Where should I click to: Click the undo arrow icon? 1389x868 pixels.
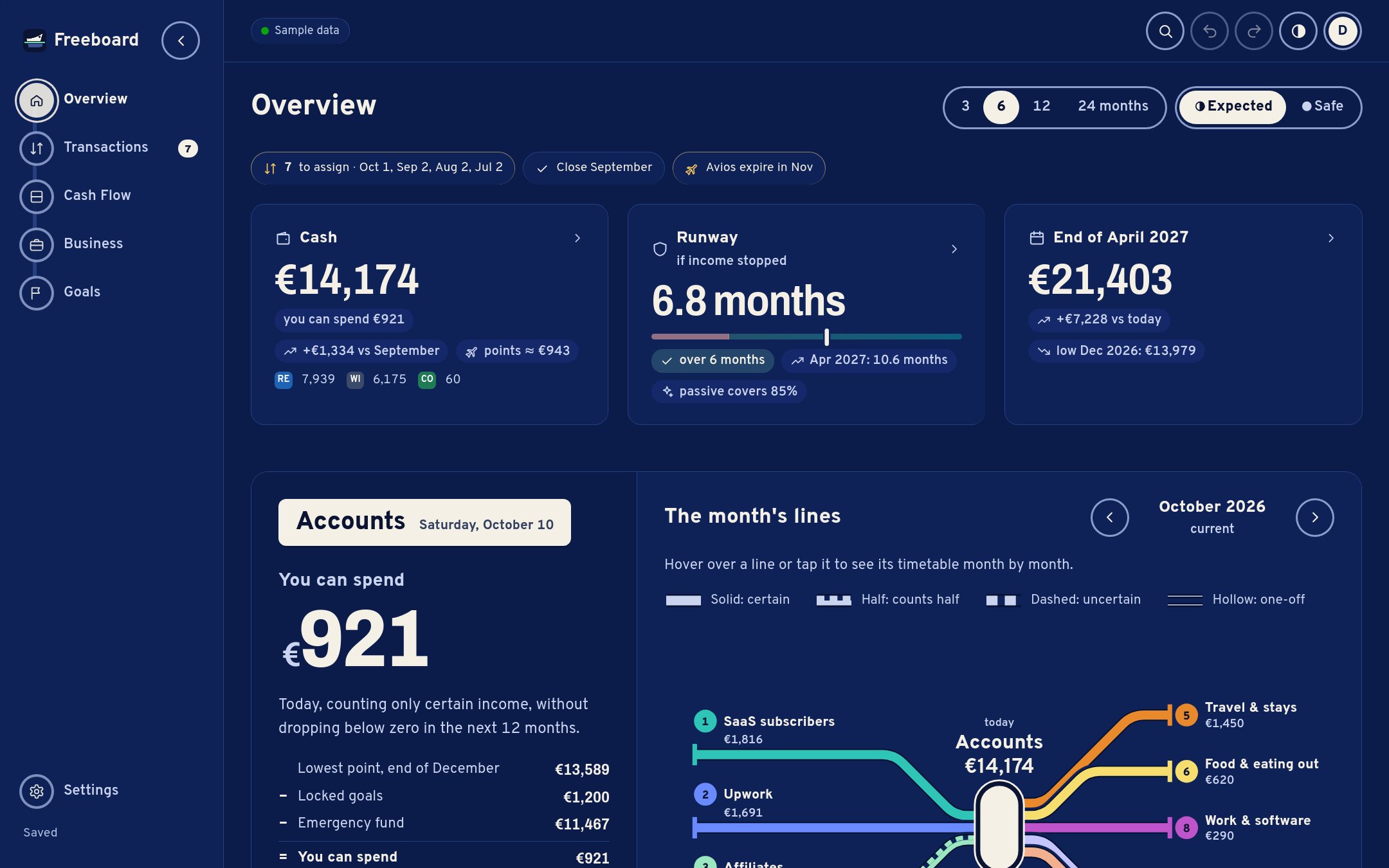point(1210,31)
